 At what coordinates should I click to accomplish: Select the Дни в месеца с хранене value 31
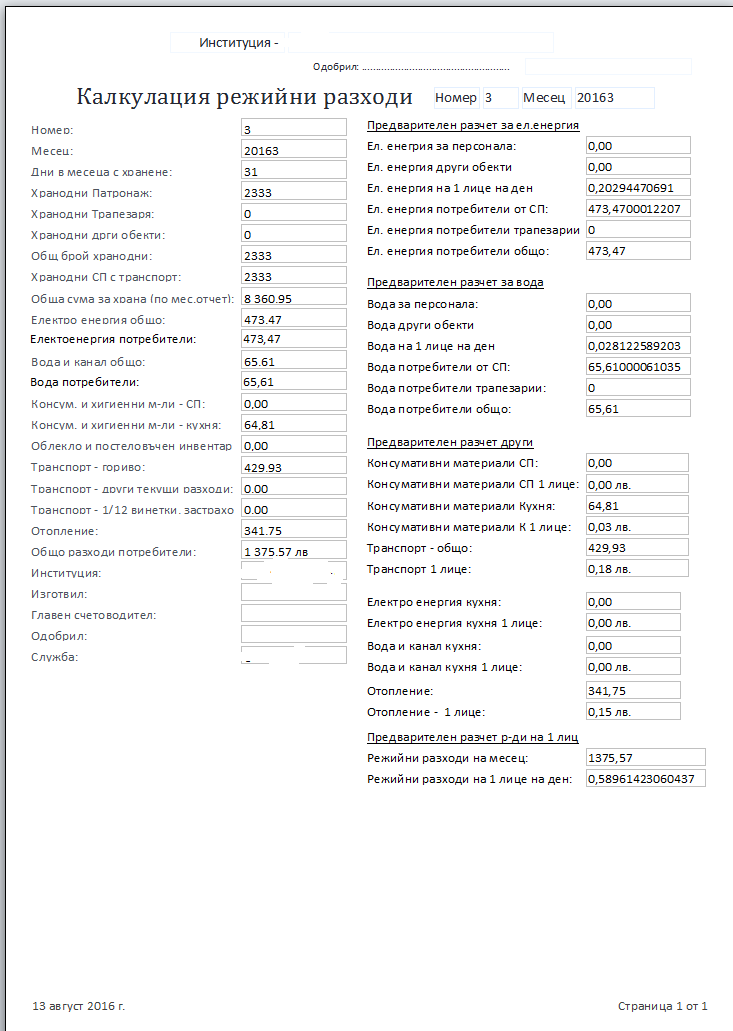(294, 171)
